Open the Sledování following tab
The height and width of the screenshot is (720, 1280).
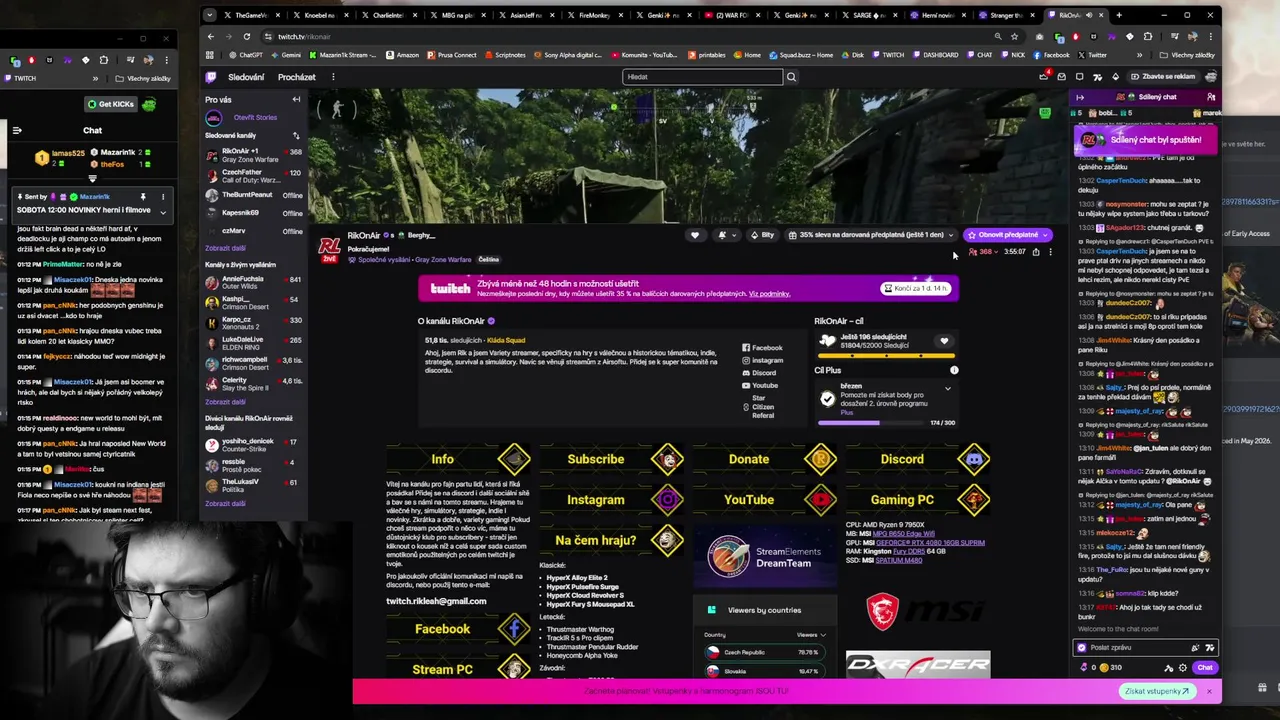coord(246,77)
